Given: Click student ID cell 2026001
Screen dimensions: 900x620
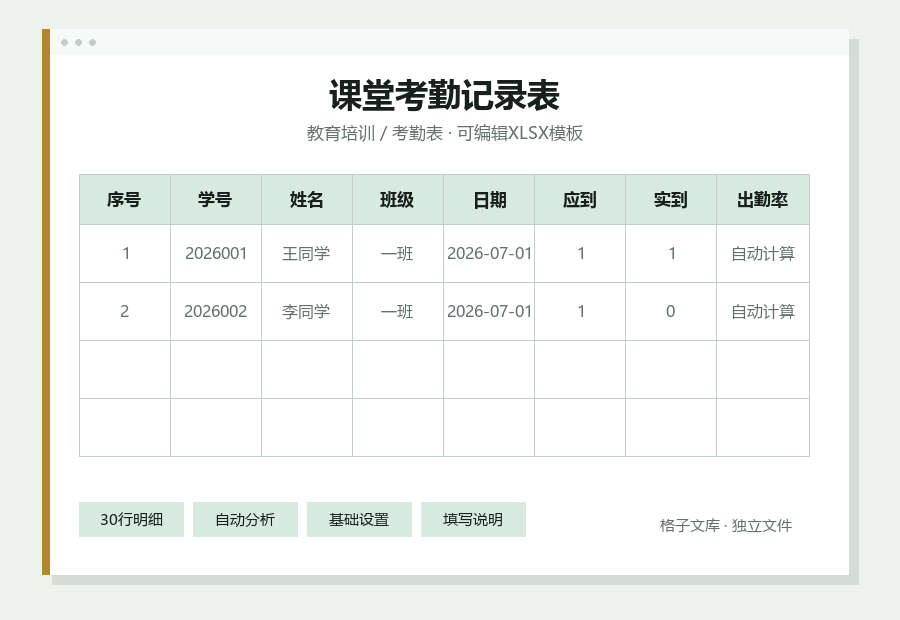Looking at the screenshot, I should pyautogui.click(x=216, y=254).
